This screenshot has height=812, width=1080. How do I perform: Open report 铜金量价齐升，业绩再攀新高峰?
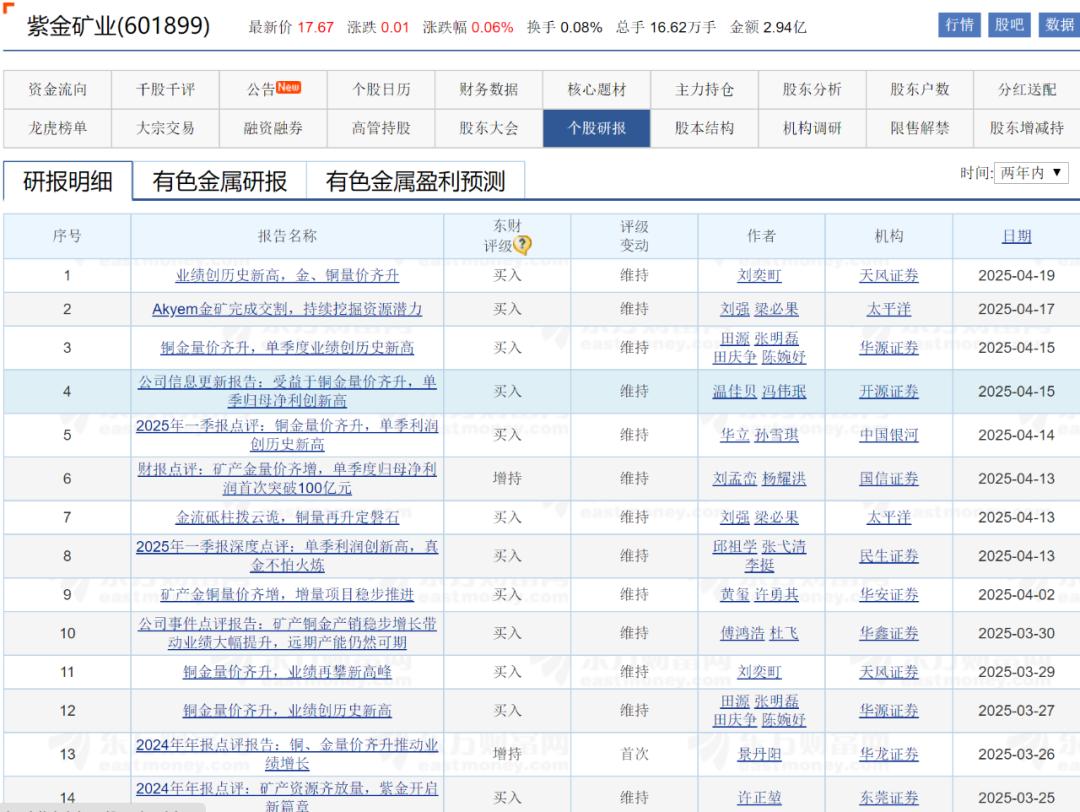click(287, 672)
